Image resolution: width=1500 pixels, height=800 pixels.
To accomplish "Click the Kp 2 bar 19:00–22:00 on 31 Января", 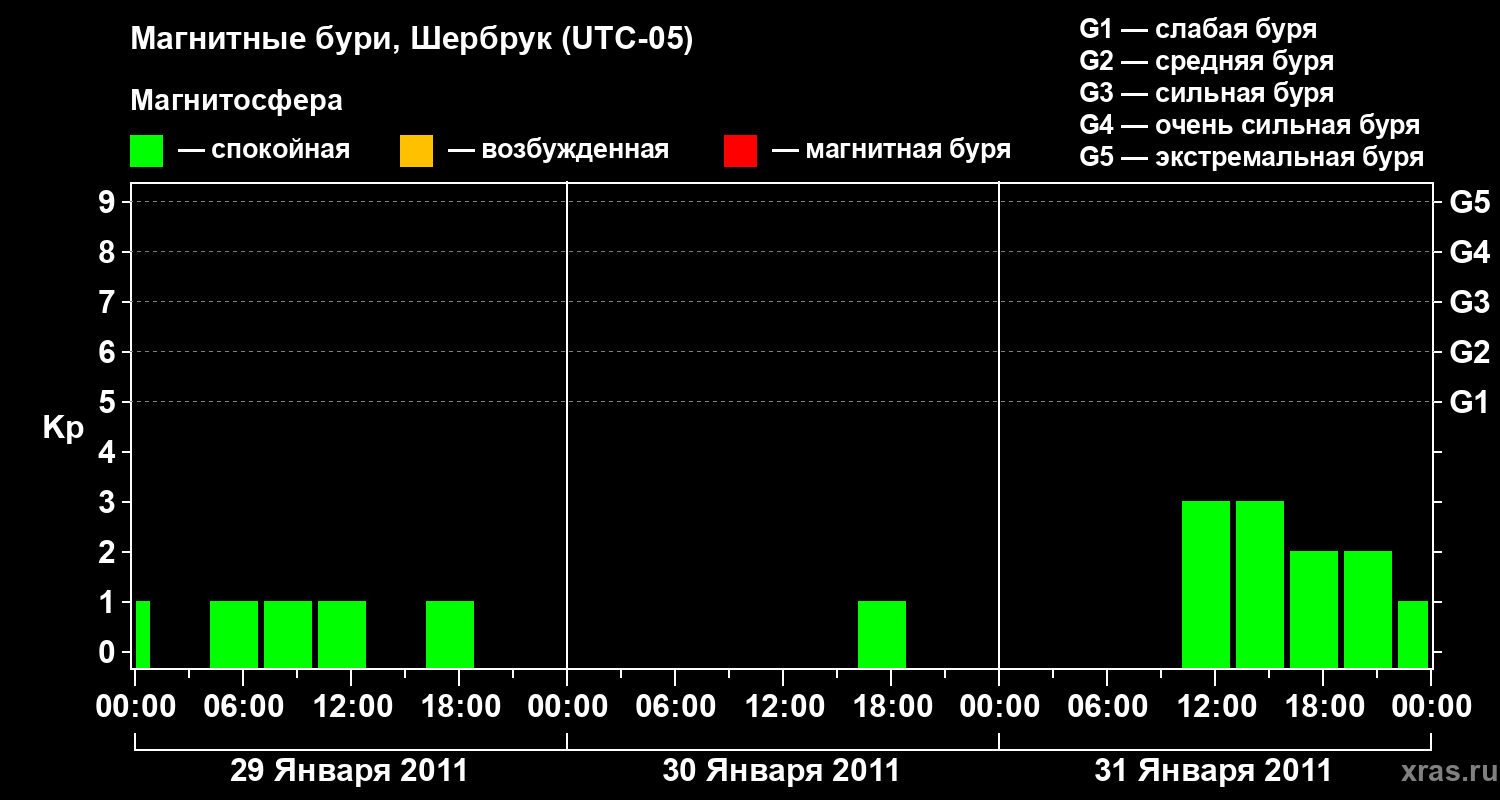I will [x=1368, y=609].
